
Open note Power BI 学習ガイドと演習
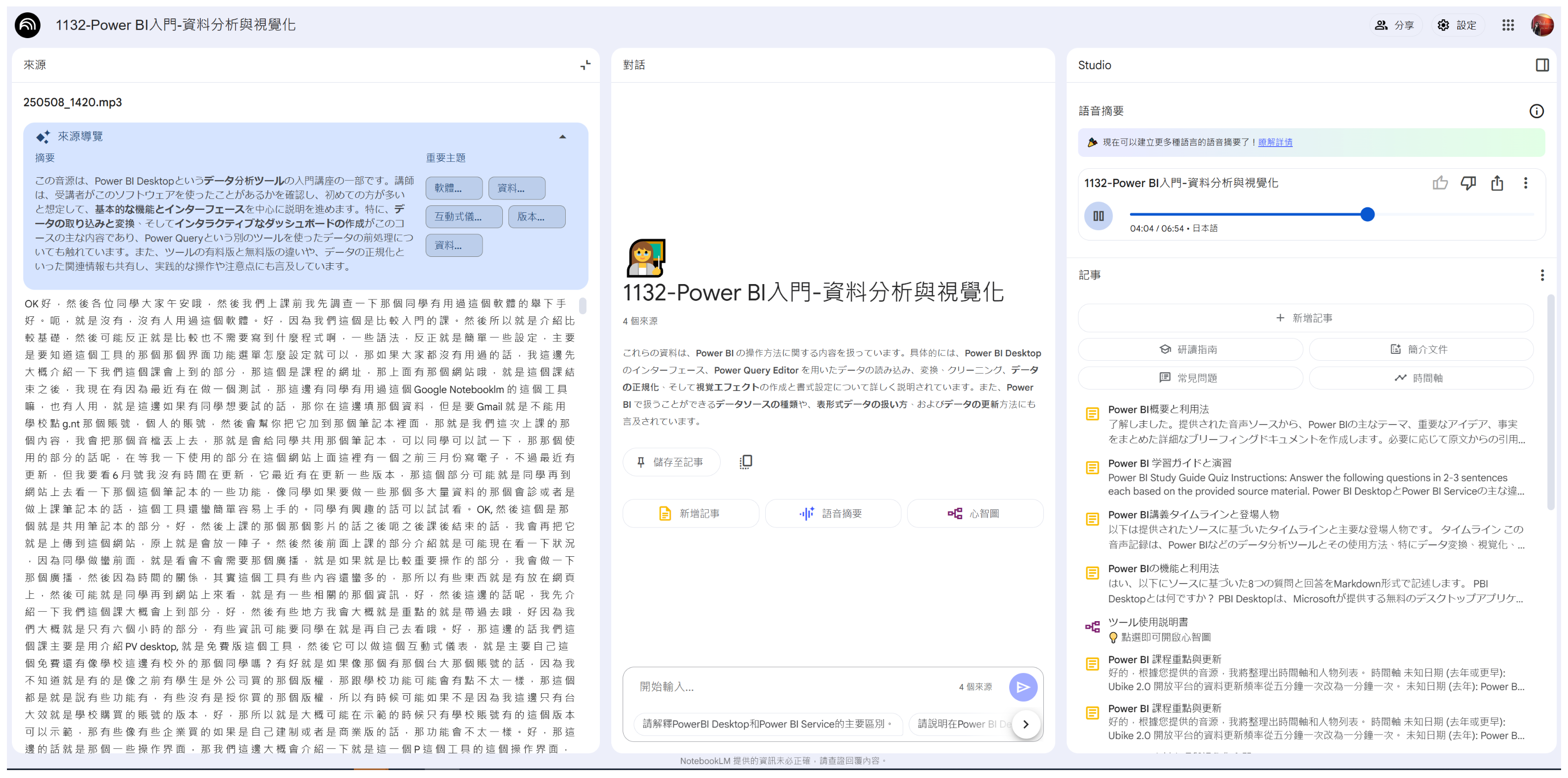point(1305,477)
